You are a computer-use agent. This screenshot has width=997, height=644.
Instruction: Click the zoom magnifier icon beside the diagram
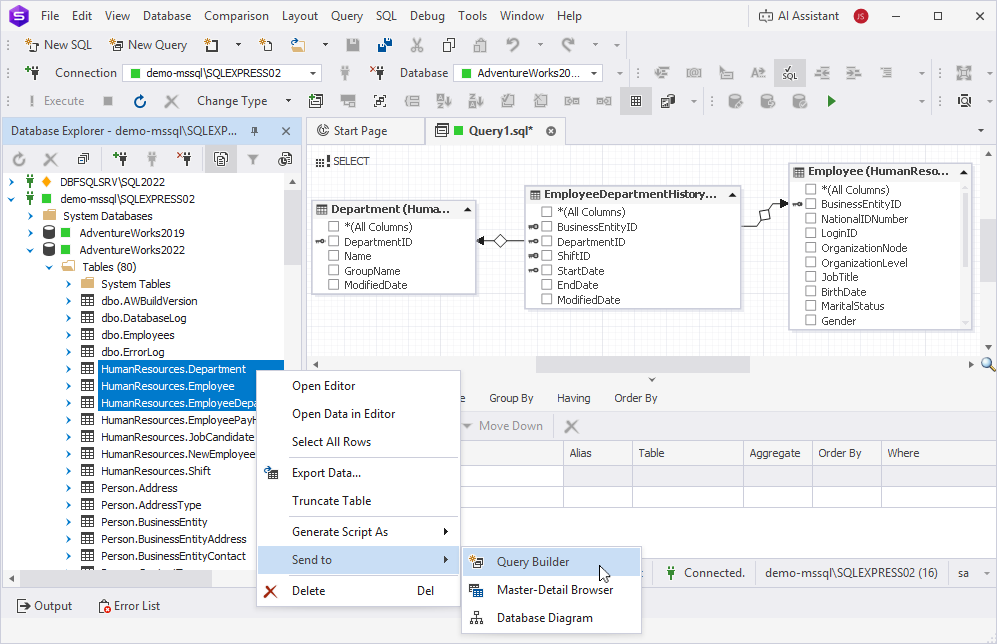coord(988,365)
